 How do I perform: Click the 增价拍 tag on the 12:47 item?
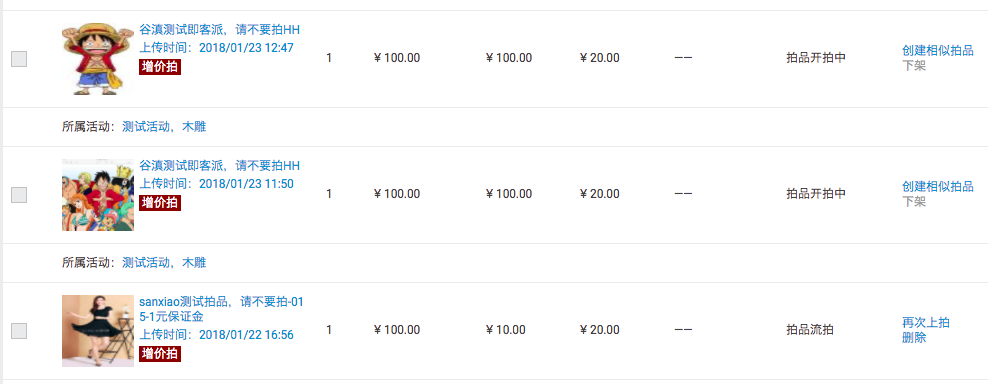[x=160, y=67]
